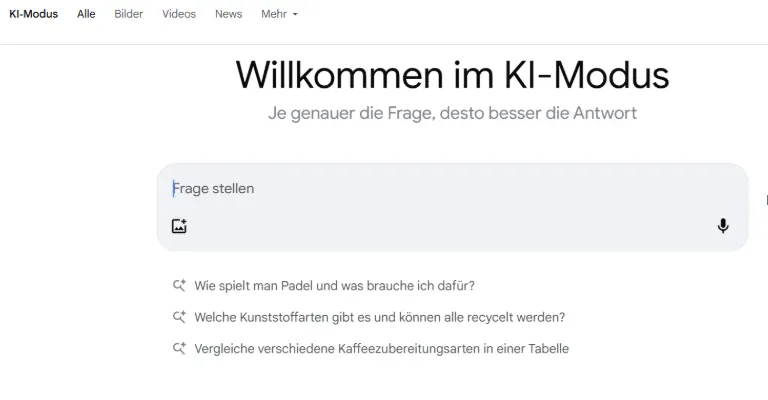This screenshot has height=400, width=768.
Task: Go to the Videos tab
Action: 179,14
